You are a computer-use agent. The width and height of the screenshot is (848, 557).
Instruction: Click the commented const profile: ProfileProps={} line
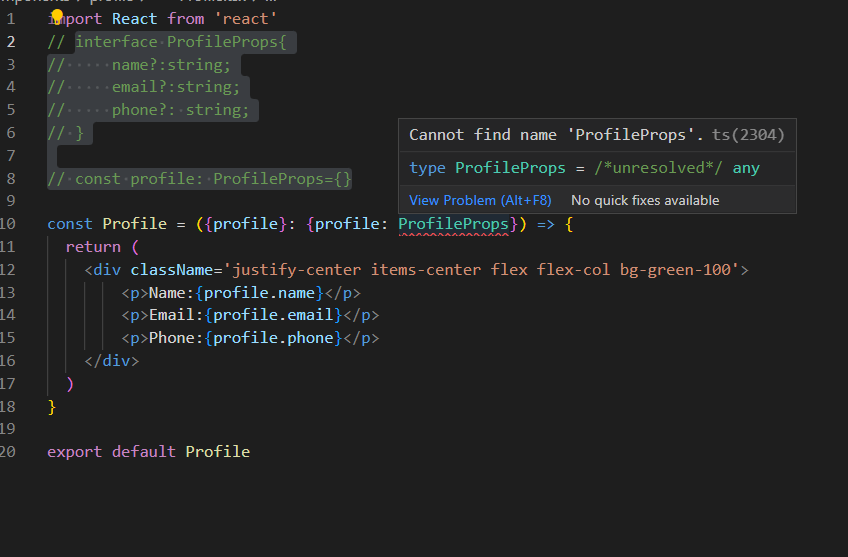click(200, 178)
